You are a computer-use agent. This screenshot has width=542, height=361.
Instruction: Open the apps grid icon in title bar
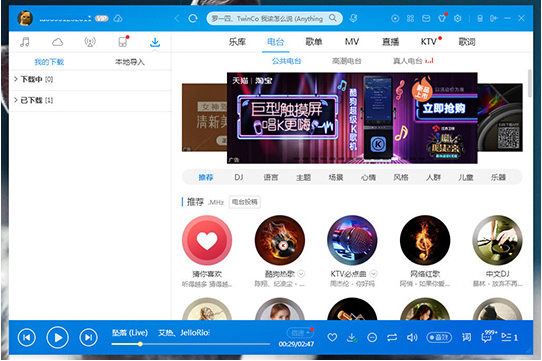click(410, 18)
